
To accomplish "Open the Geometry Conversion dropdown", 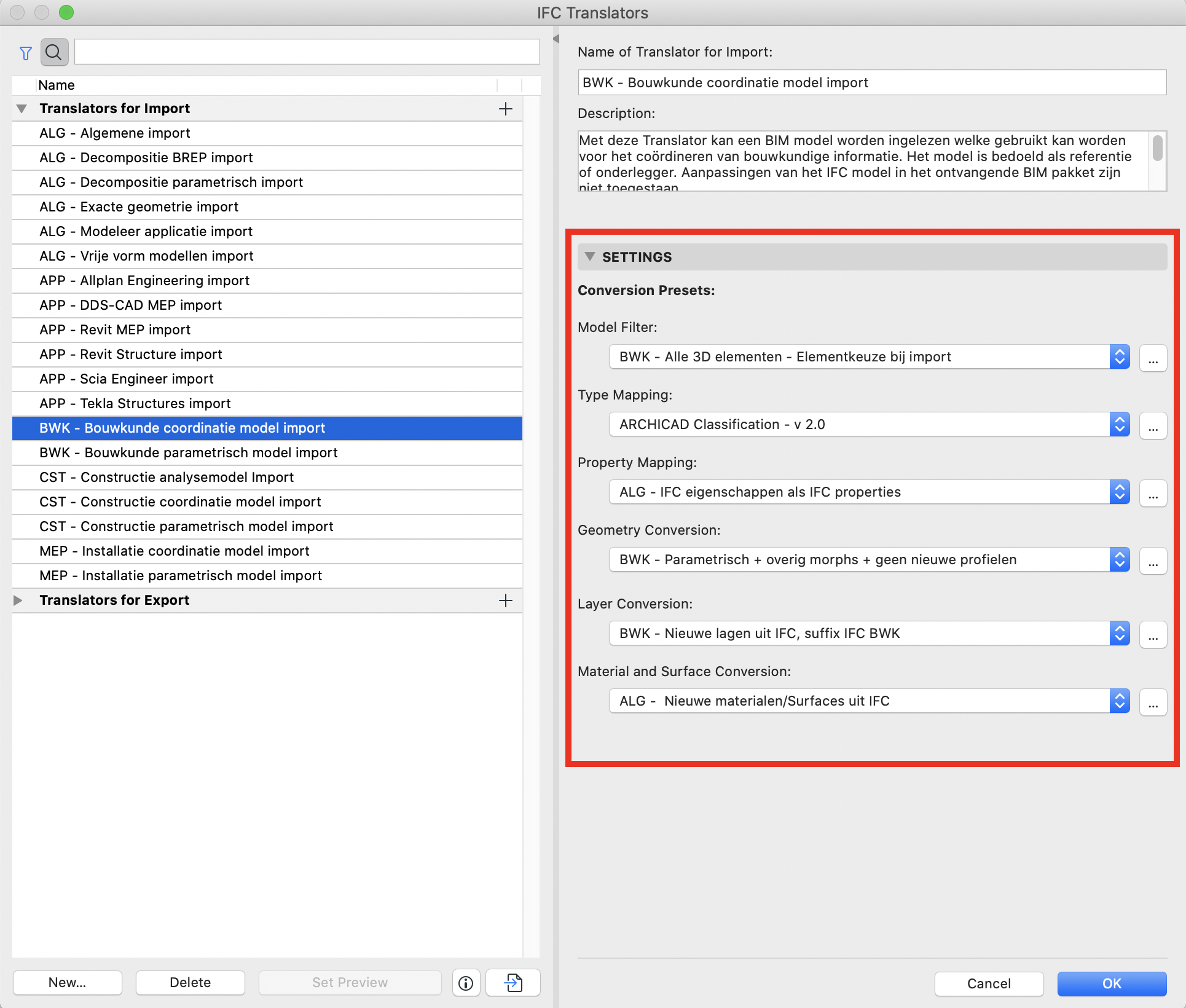I will click(869, 559).
